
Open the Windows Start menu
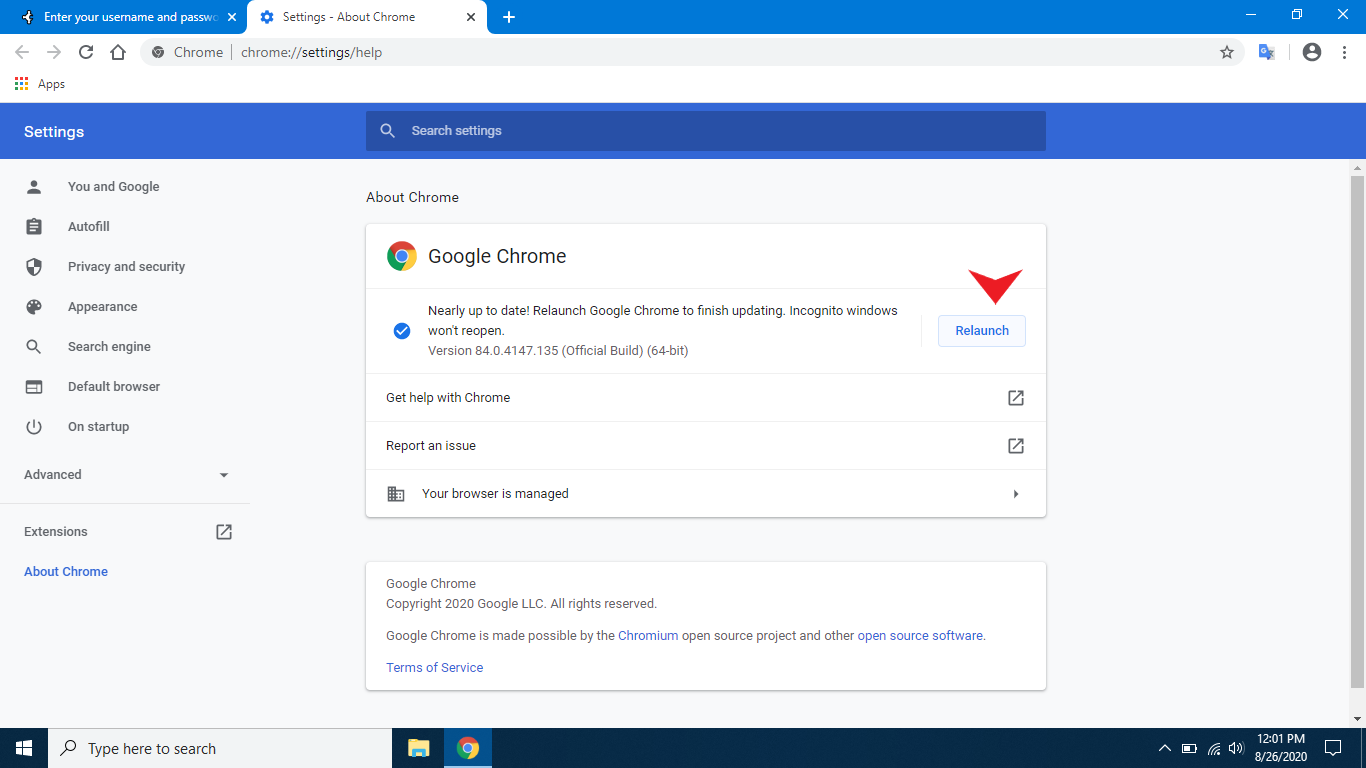(24, 748)
